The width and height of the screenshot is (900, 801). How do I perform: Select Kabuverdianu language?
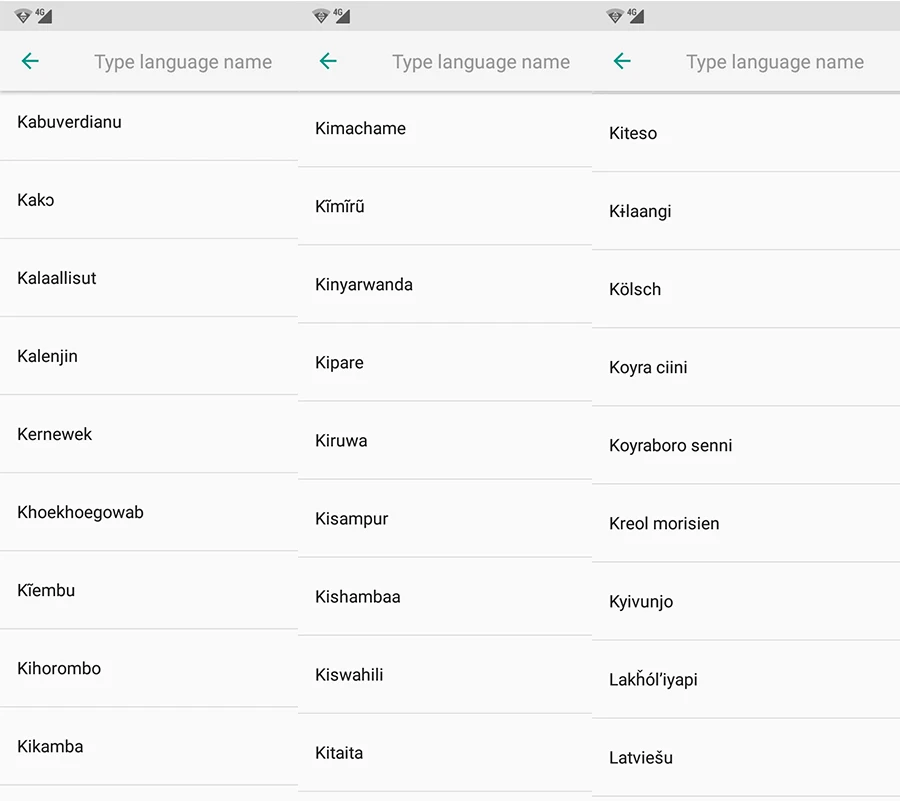(x=149, y=126)
